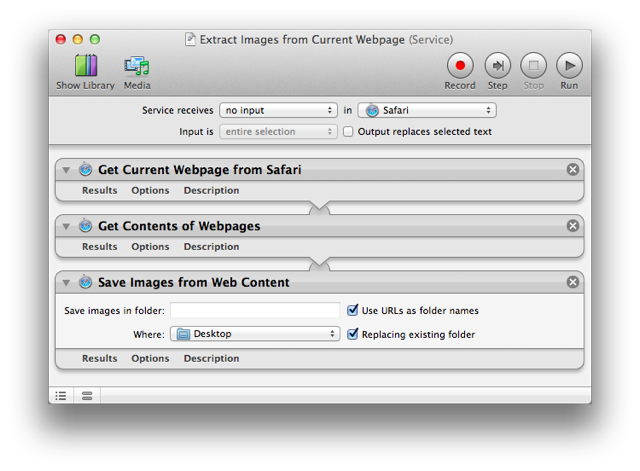
Task: Run the workflow
Action: (x=569, y=67)
